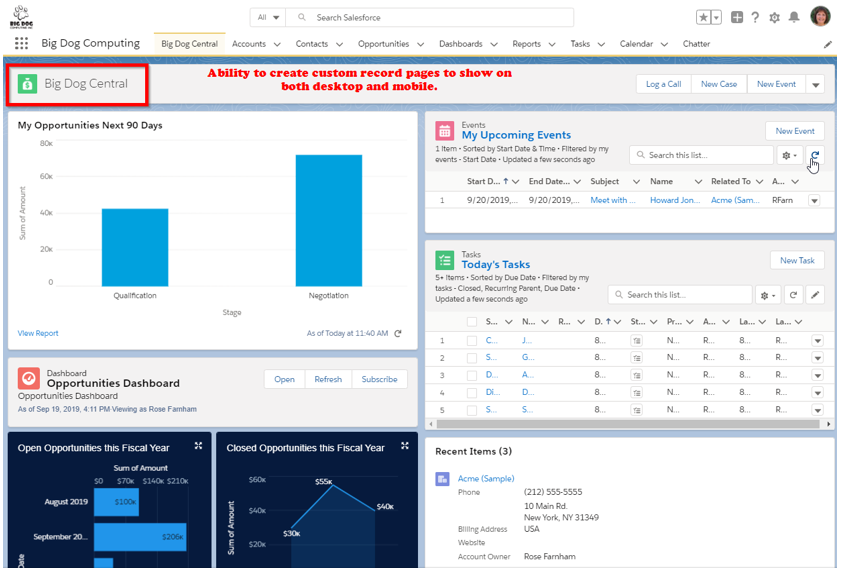844x574 pixels.
Task: Click status icon in task row 5
Action: 637,410
